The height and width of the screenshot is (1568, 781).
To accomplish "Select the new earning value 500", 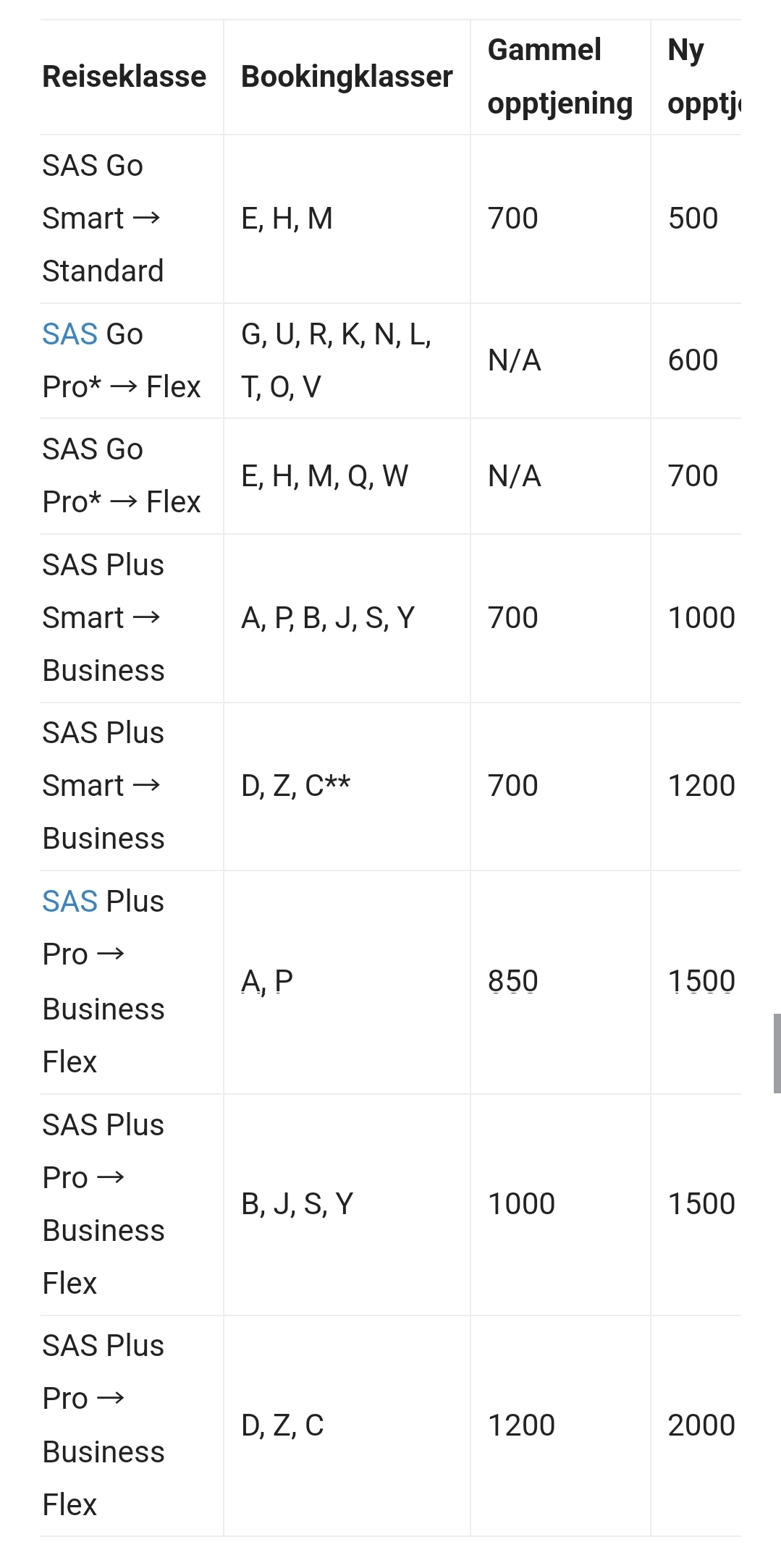I will pyautogui.click(x=693, y=219).
